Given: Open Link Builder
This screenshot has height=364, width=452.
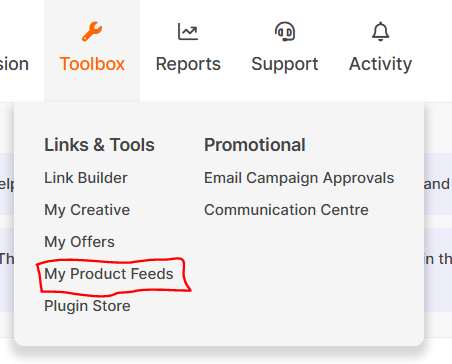Looking at the screenshot, I should [x=86, y=178].
